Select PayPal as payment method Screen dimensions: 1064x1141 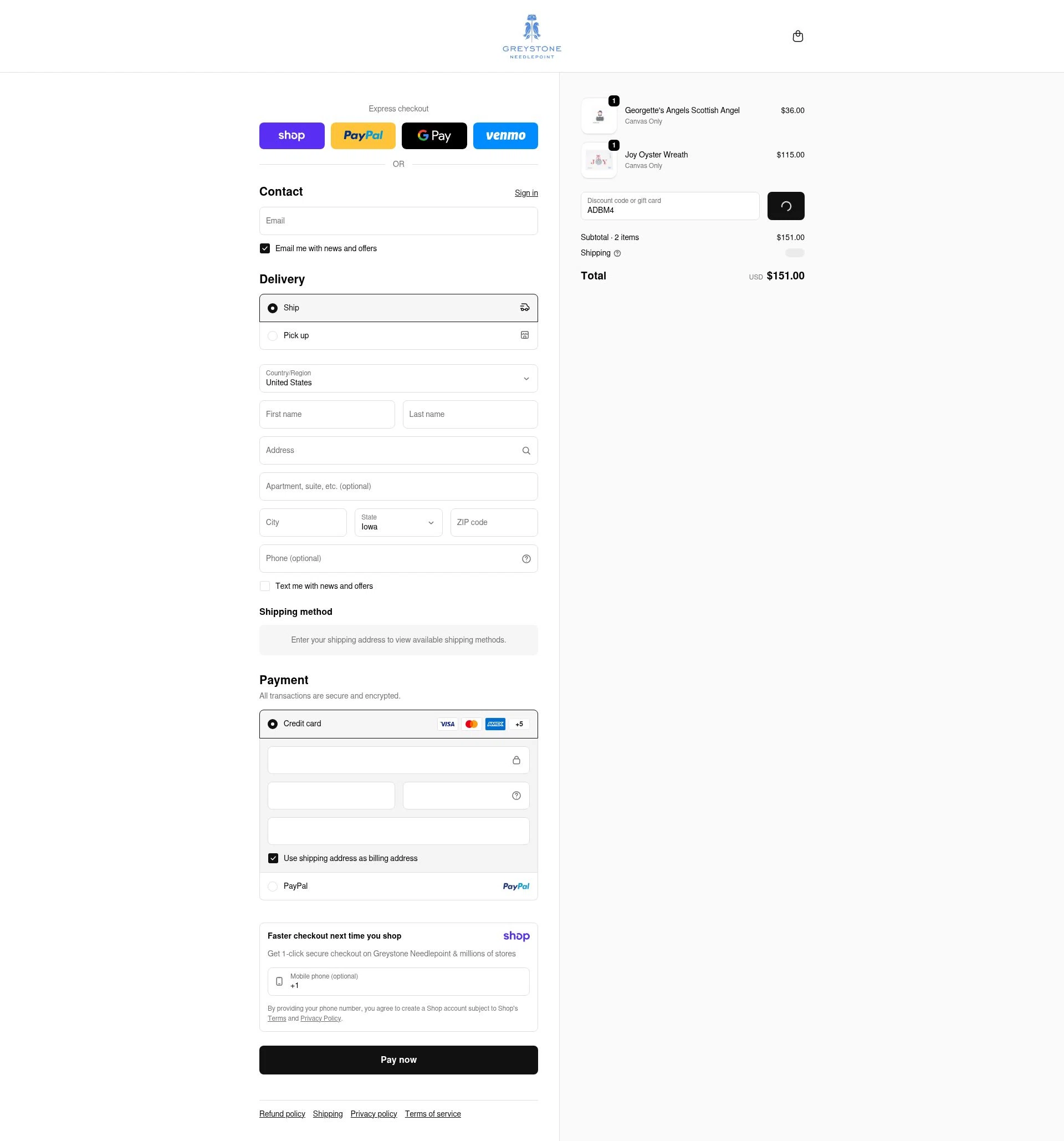[x=398, y=886]
